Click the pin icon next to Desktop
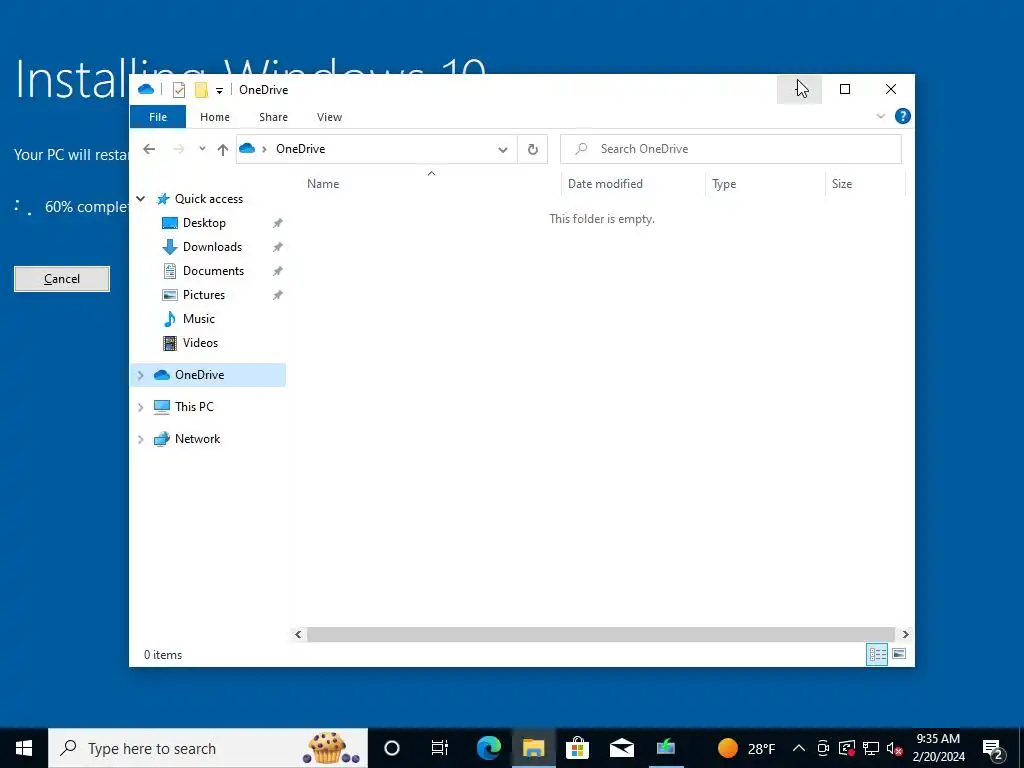1024x768 pixels. coord(278,223)
